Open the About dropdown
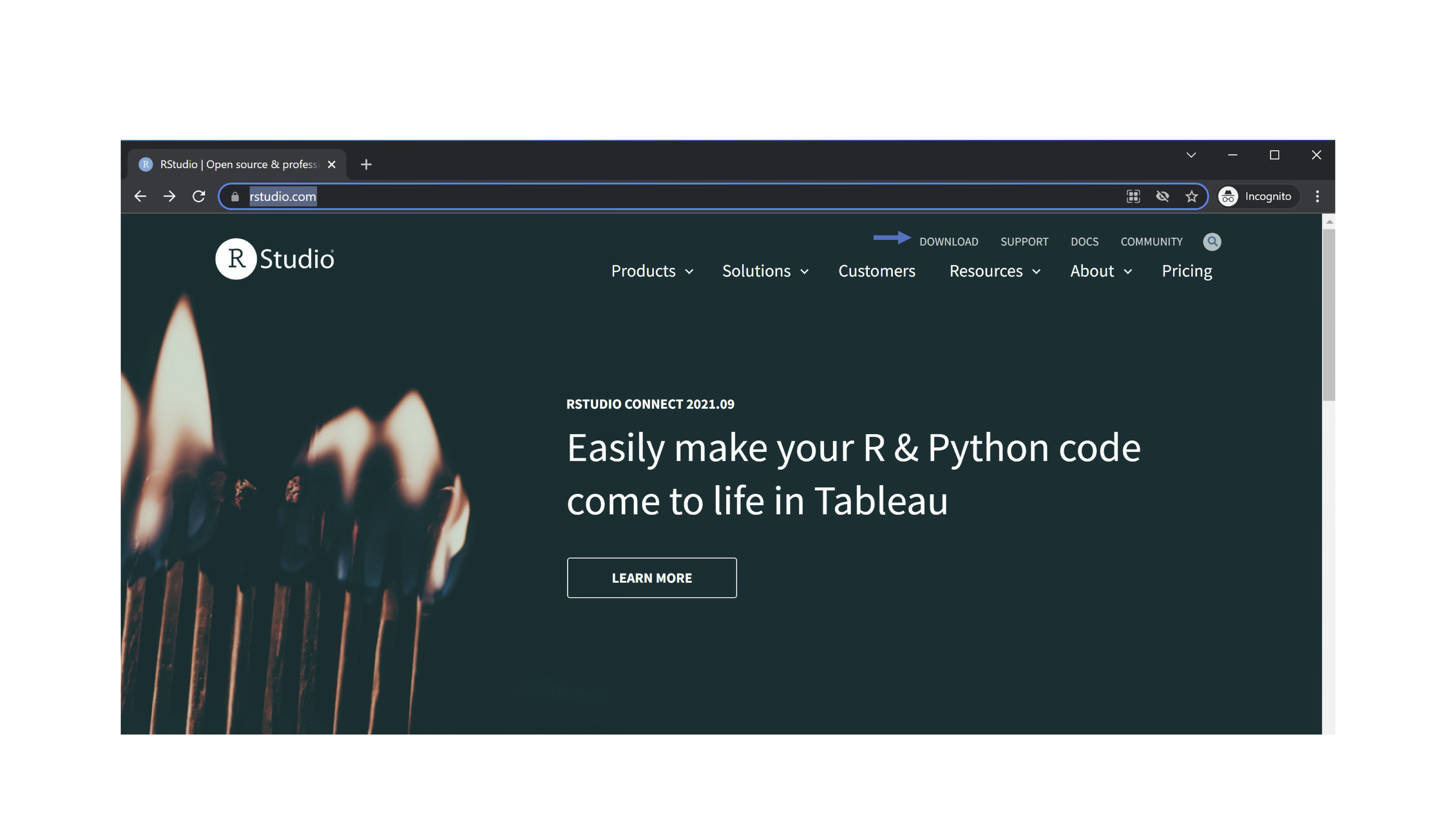This screenshot has height=819, width=1456. pos(1100,271)
